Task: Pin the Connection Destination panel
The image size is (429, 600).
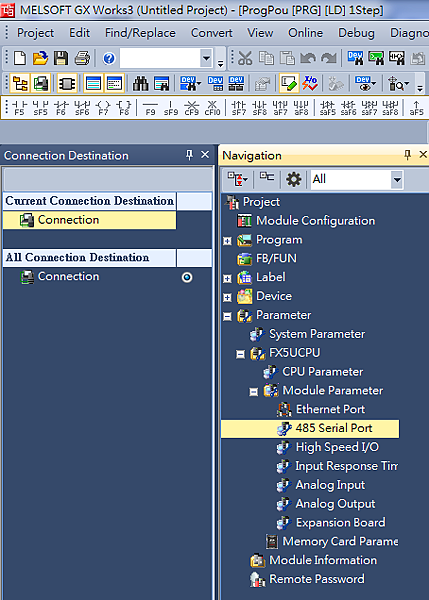Action: [x=189, y=155]
